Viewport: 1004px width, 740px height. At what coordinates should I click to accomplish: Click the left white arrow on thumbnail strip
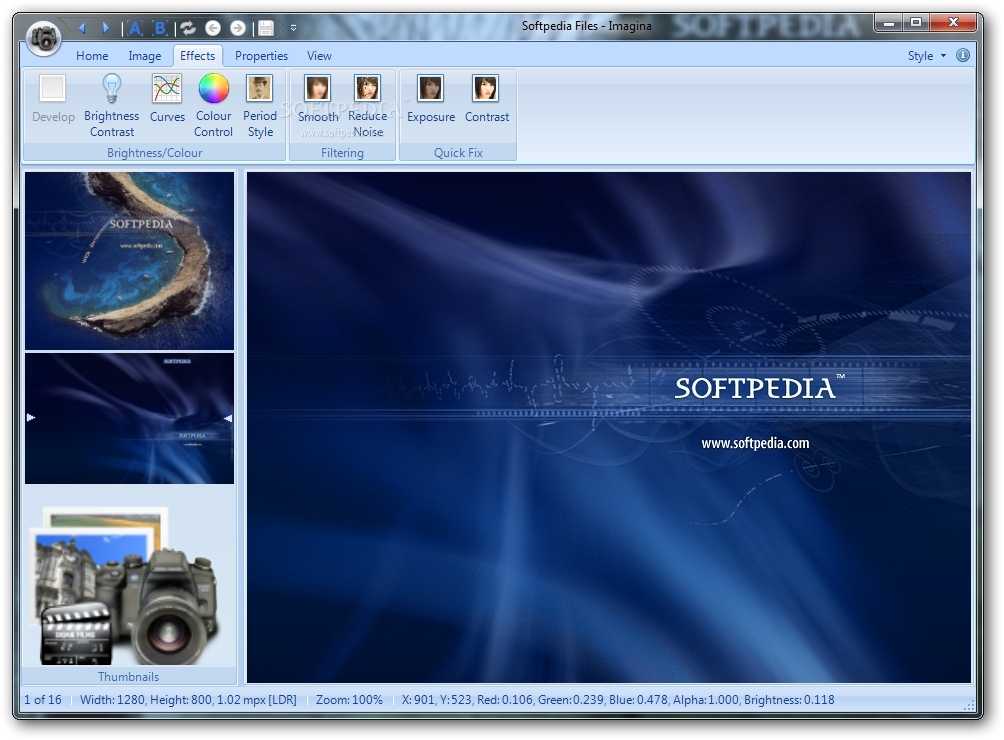(x=31, y=417)
